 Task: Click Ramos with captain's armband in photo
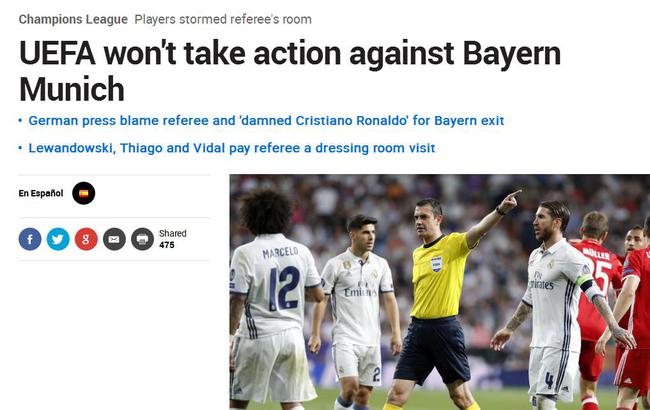[555, 303]
